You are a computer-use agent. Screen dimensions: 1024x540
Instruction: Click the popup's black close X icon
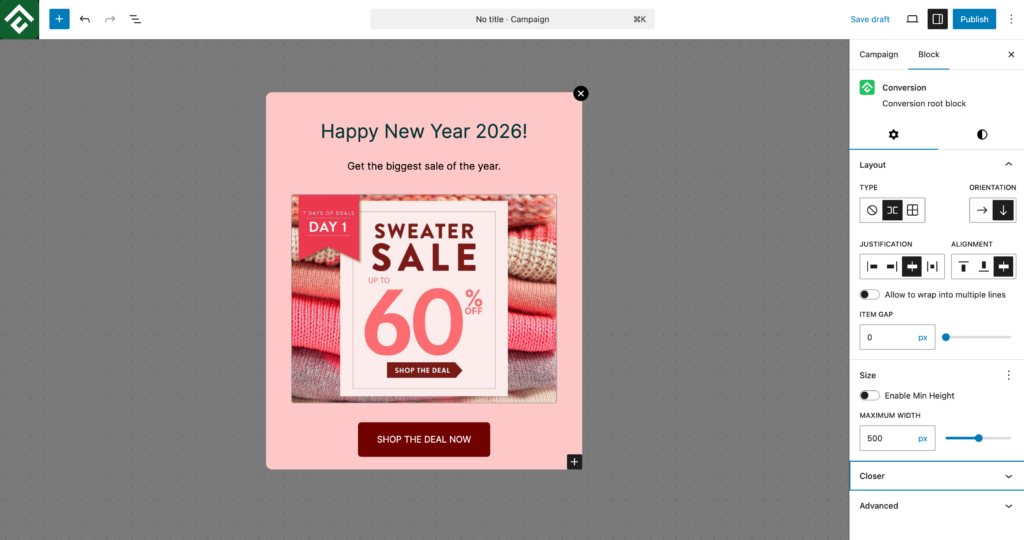(x=581, y=93)
